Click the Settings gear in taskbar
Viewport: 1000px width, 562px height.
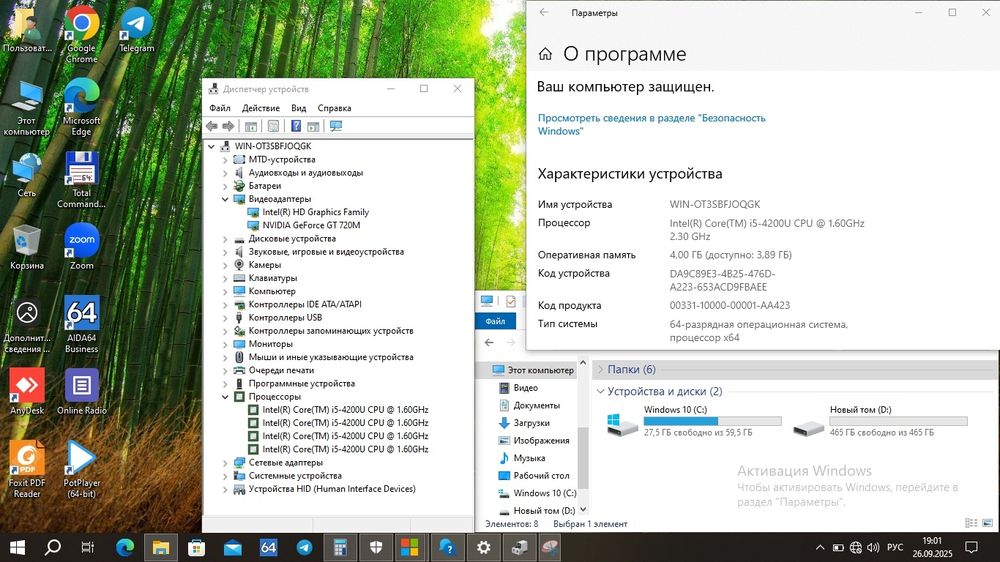[484, 547]
